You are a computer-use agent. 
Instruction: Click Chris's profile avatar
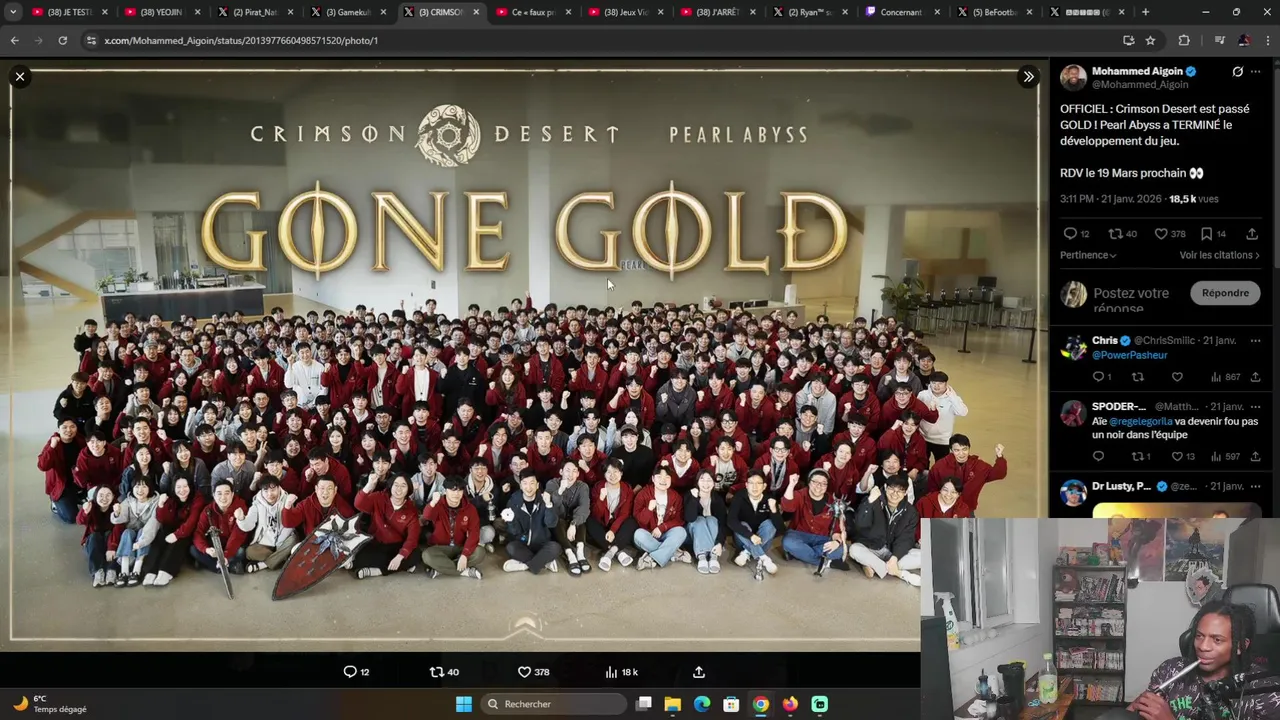click(x=1073, y=347)
